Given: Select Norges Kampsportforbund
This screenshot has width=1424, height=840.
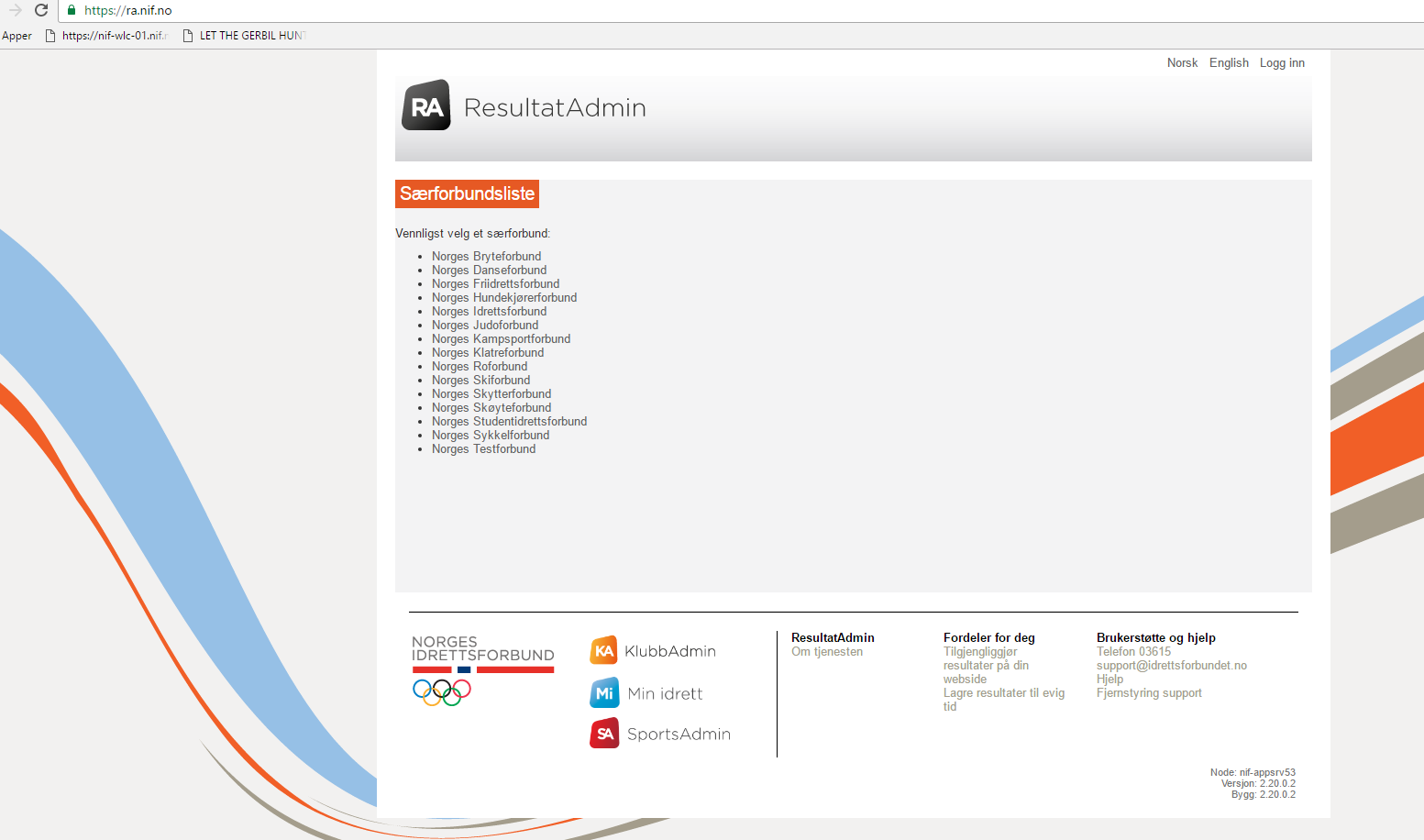Looking at the screenshot, I should point(501,338).
